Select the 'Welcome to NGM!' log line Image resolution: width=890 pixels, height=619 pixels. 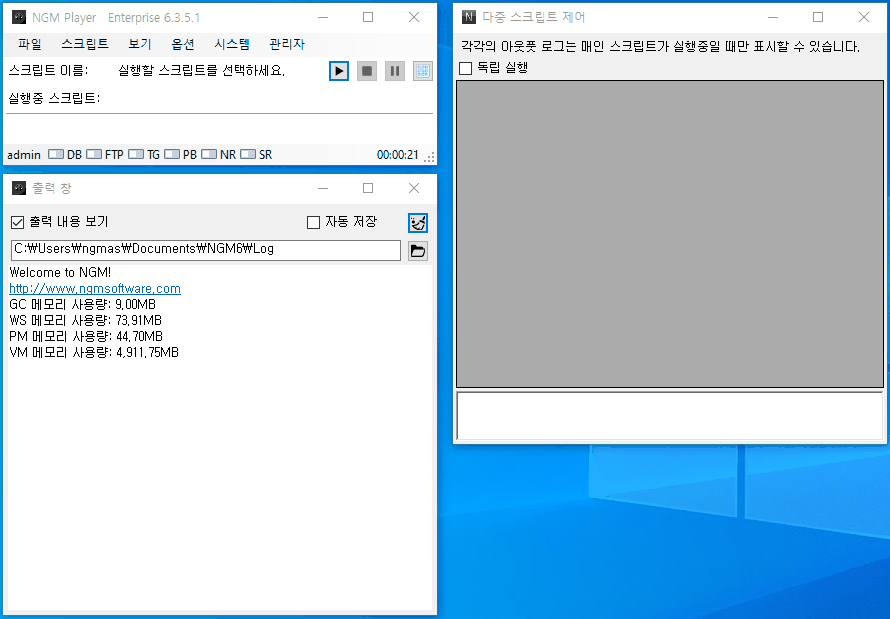click(x=60, y=272)
